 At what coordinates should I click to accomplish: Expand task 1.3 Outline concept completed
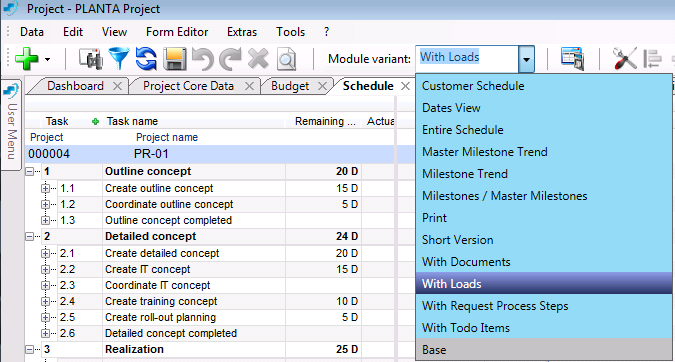[x=45, y=220]
